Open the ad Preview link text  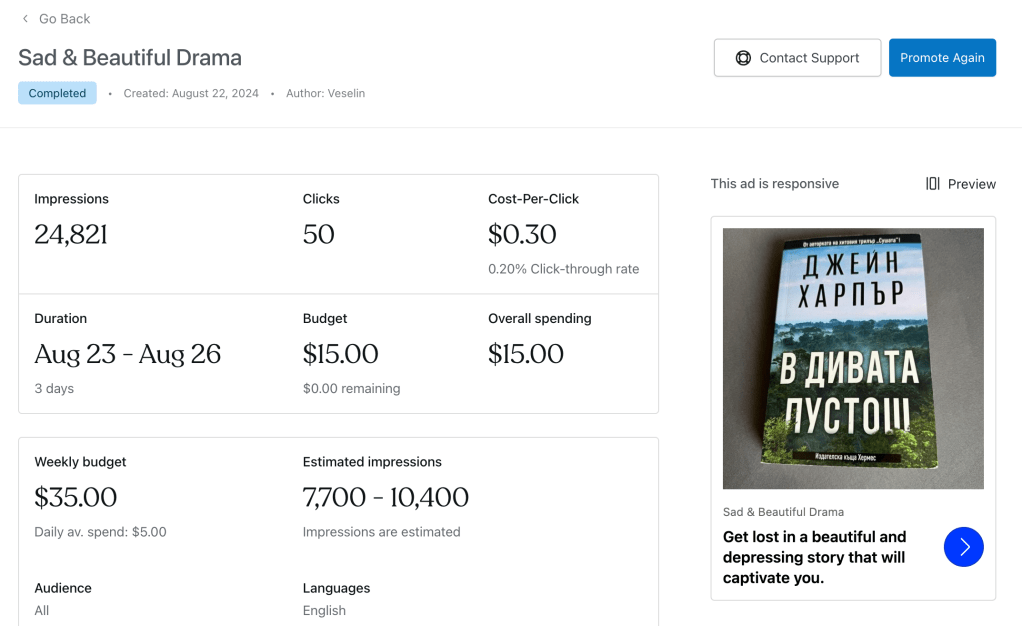point(971,184)
